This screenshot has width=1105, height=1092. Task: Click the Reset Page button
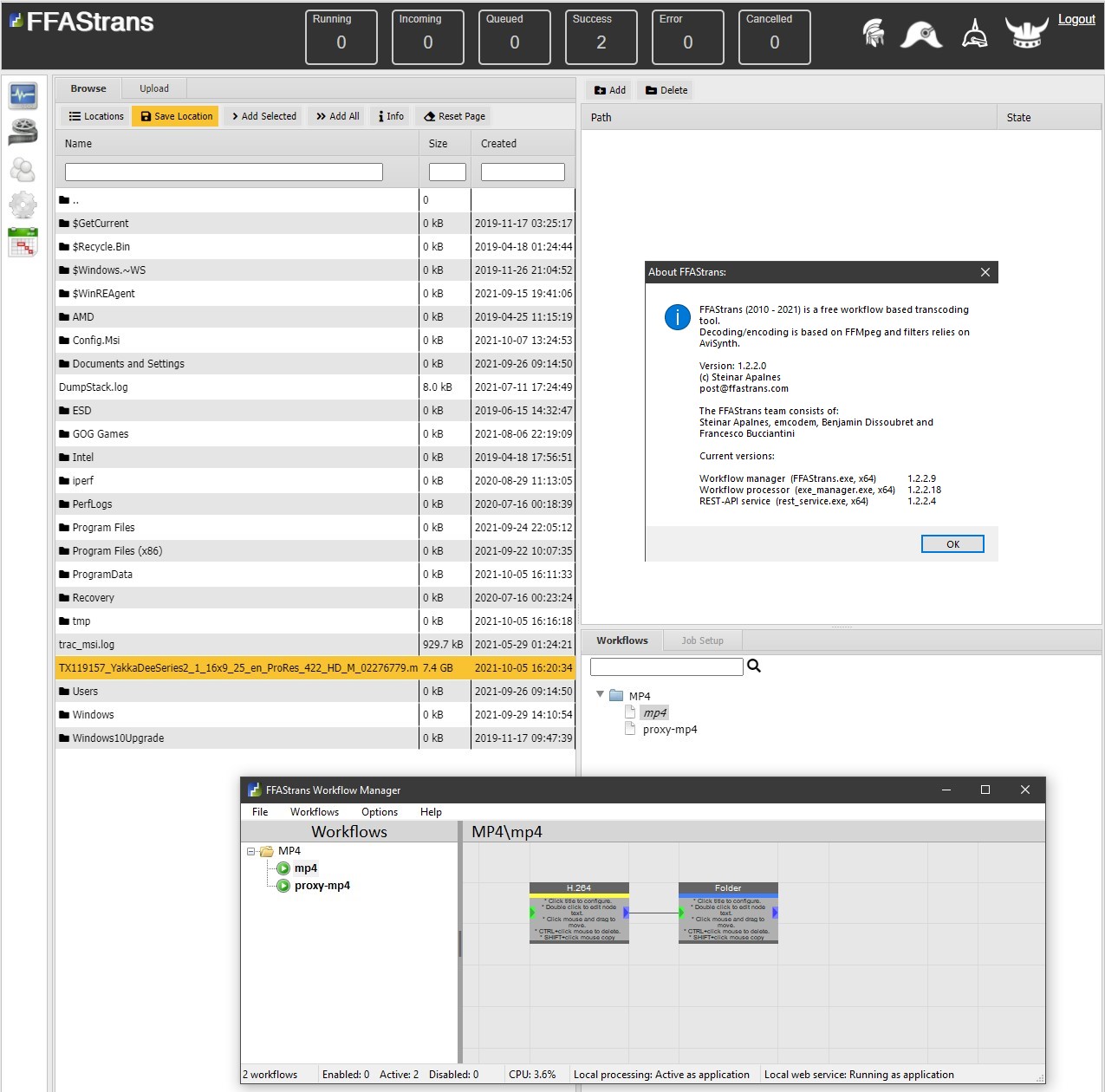click(x=454, y=116)
